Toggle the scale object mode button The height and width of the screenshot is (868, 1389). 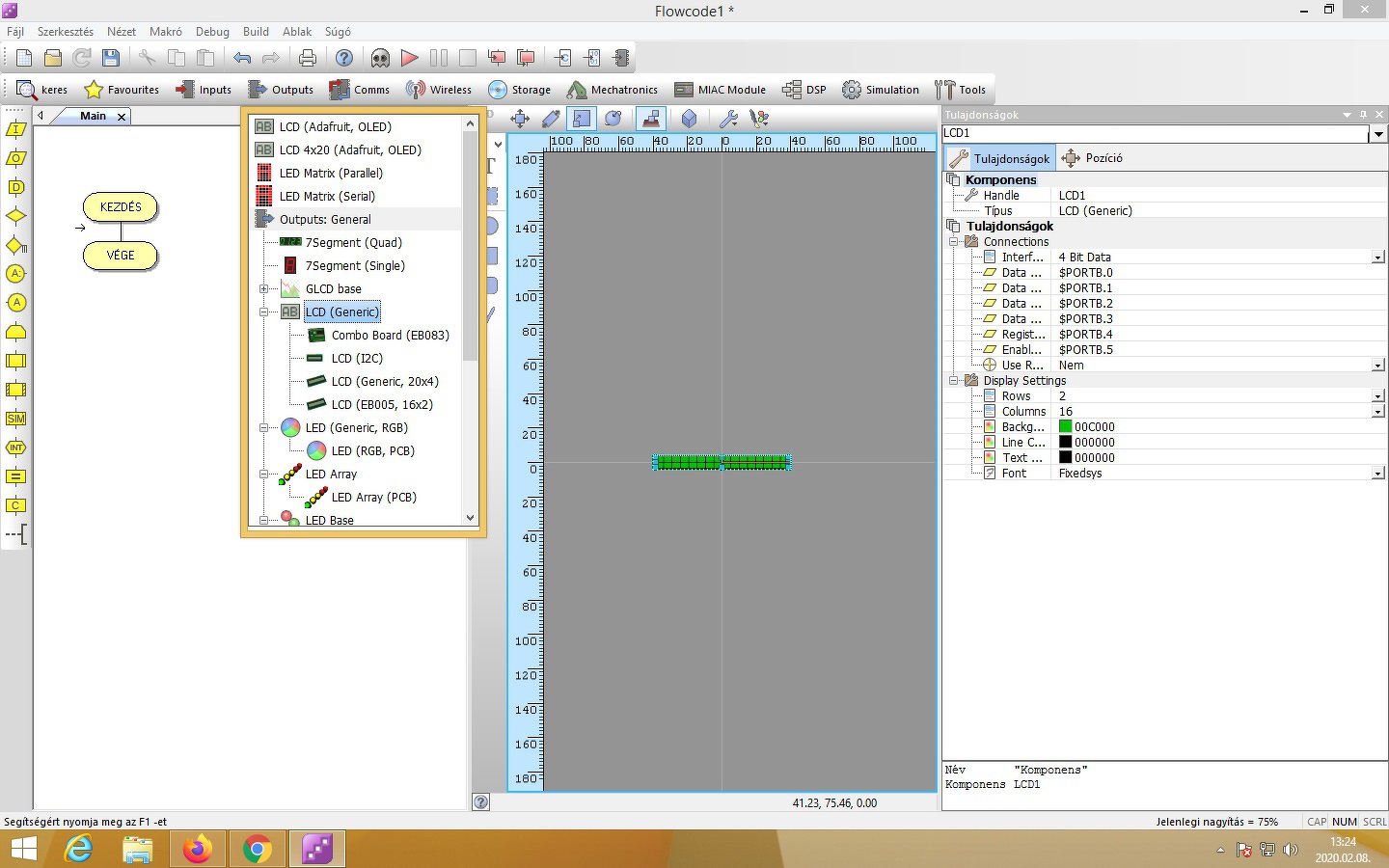click(582, 119)
